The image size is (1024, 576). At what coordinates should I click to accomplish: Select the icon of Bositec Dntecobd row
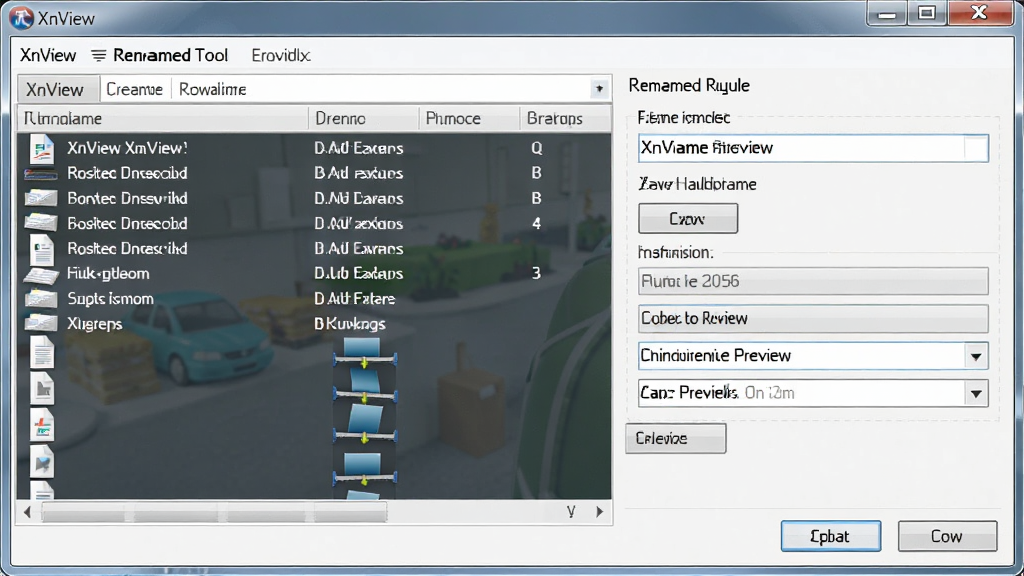40,223
